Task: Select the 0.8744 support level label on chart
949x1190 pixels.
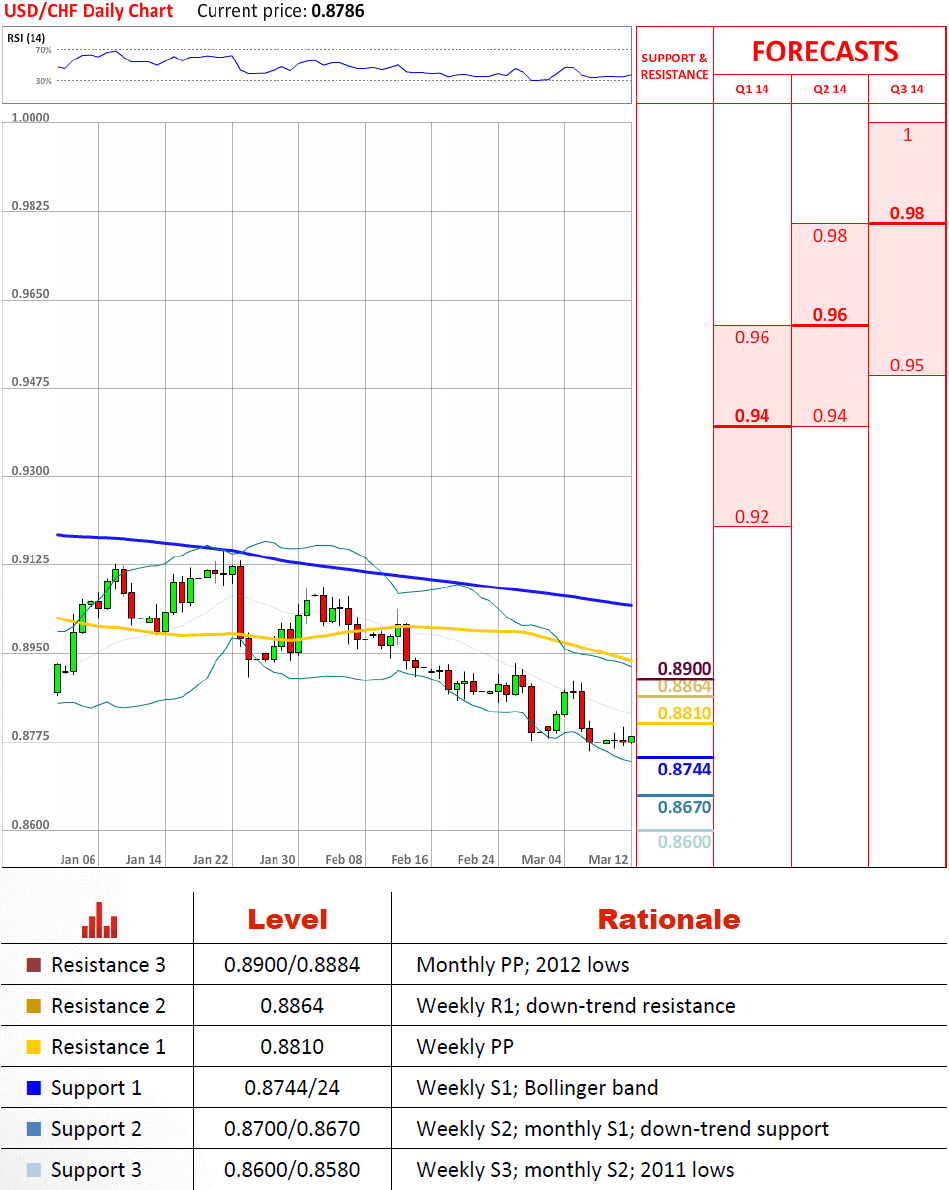Action: [685, 769]
